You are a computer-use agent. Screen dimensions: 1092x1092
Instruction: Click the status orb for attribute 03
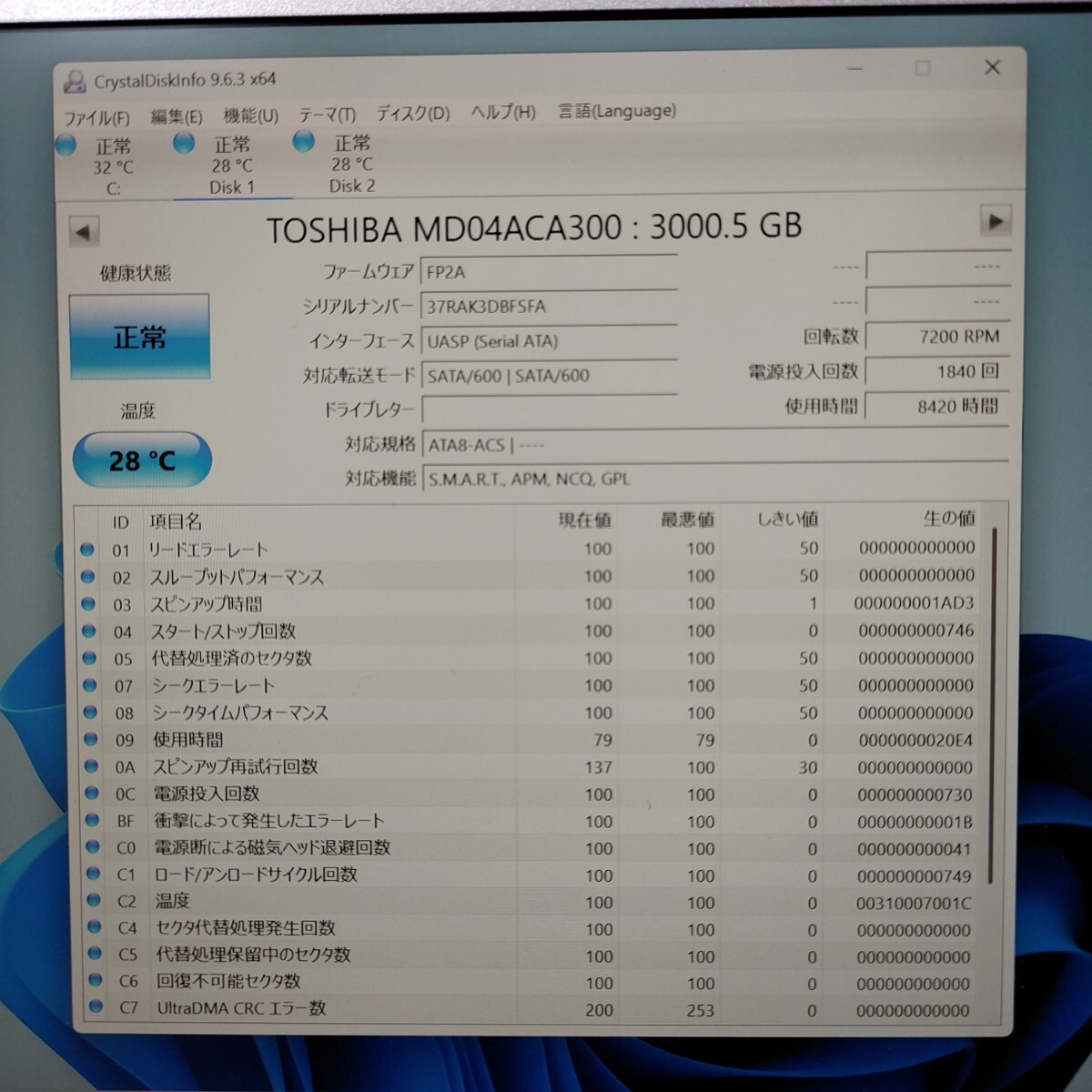[x=88, y=603]
